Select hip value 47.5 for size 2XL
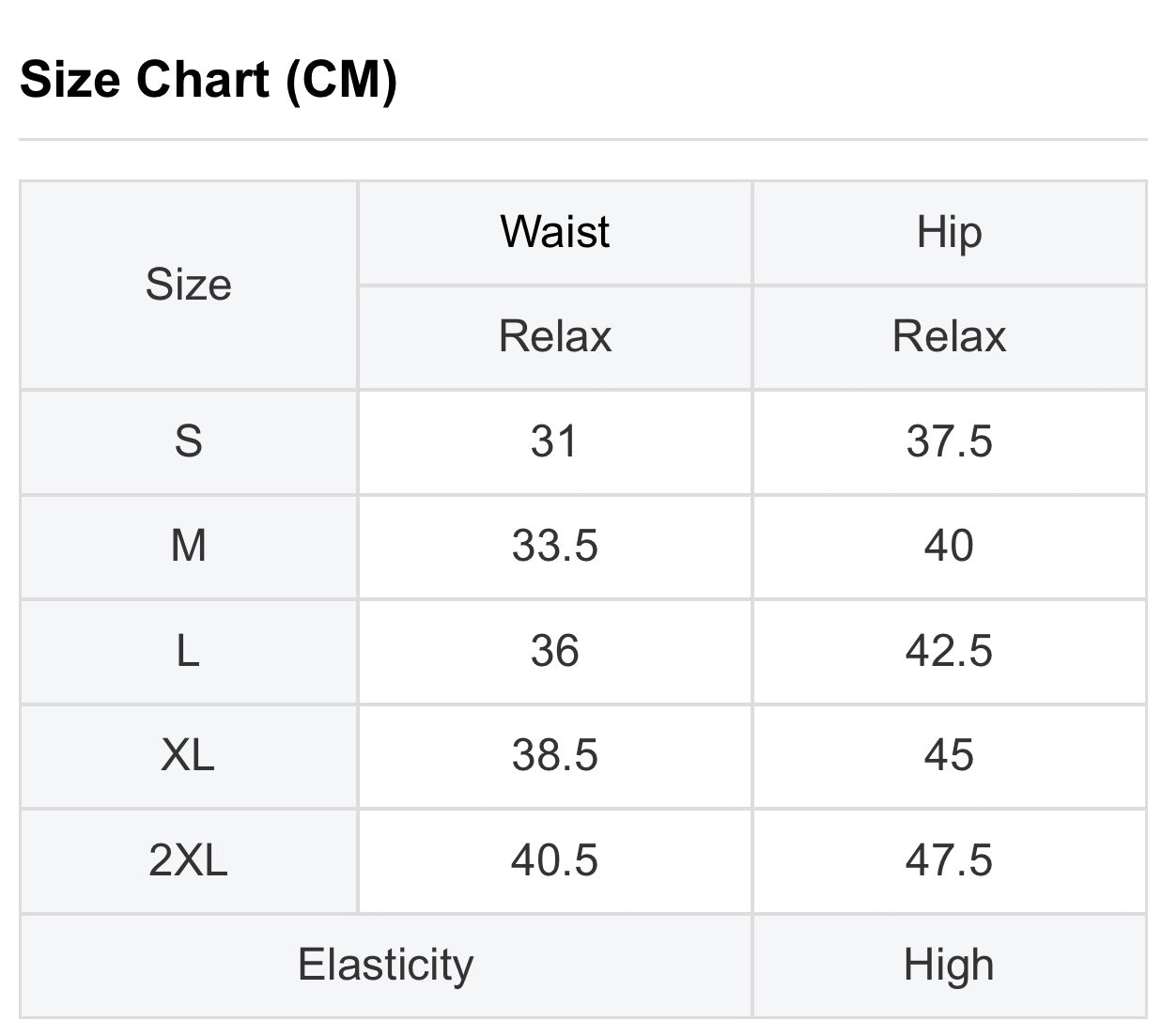1162x1036 pixels. 949,860
